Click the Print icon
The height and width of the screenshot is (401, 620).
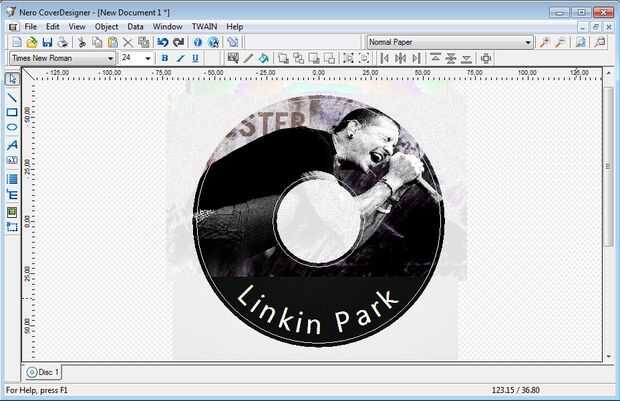62,42
